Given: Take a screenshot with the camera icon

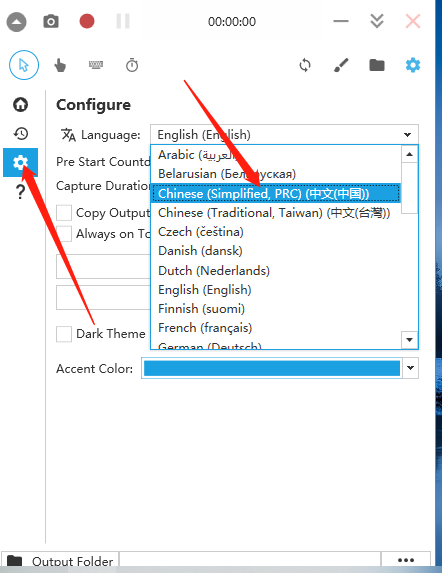Looking at the screenshot, I should click(x=51, y=22).
